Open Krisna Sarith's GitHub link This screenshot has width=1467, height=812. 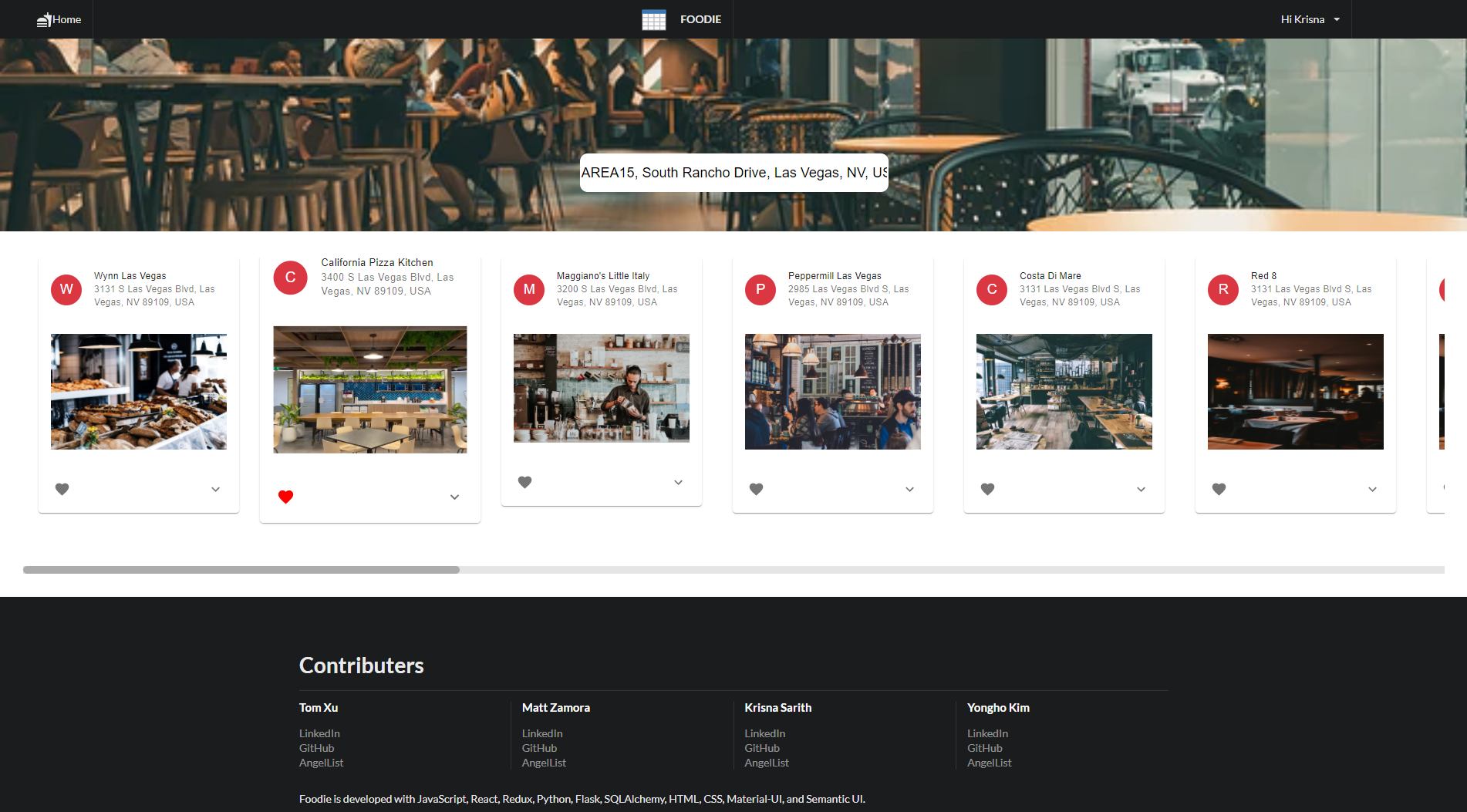point(761,748)
